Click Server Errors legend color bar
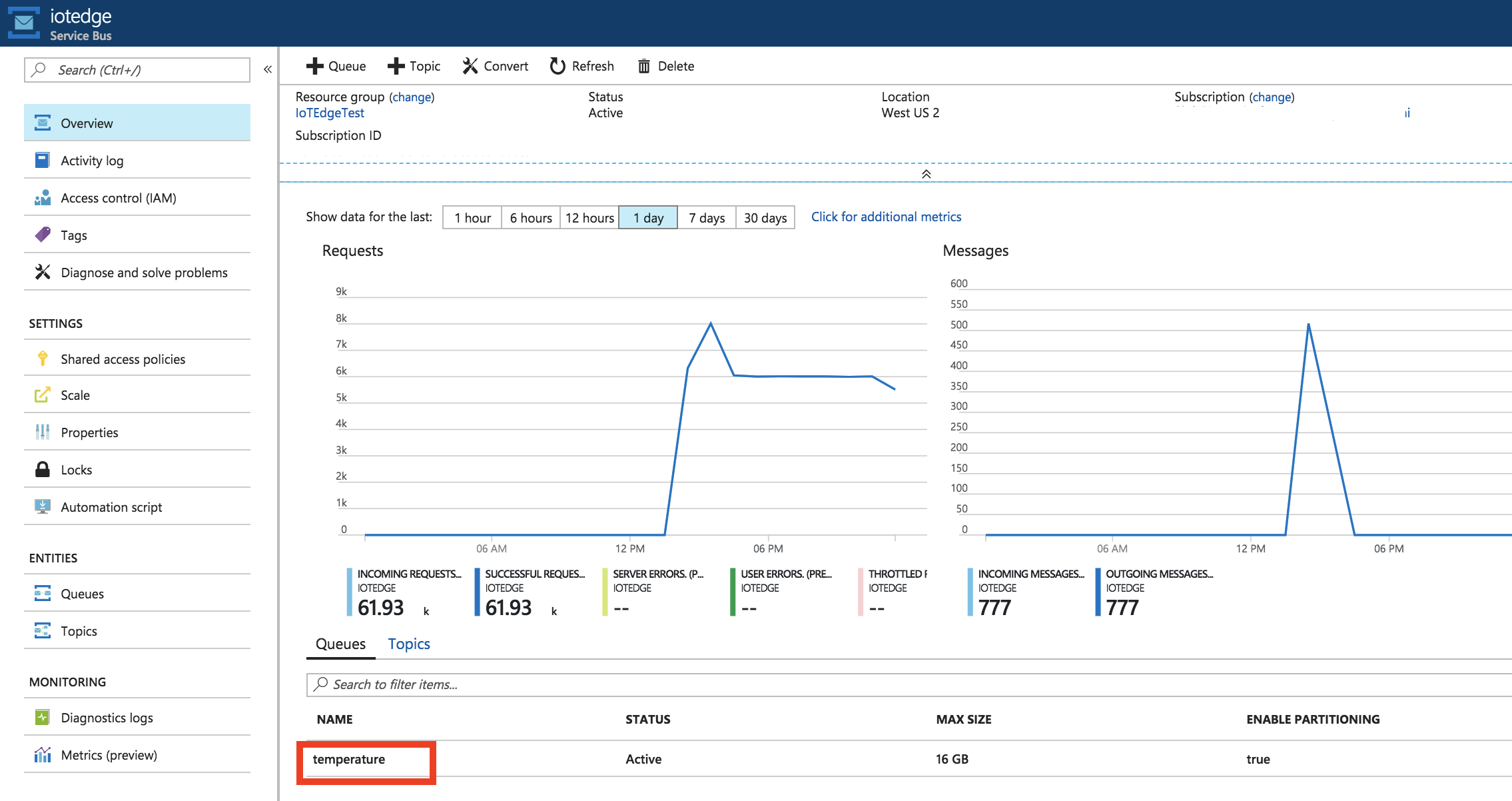The image size is (1512, 801). (x=605, y=592)
